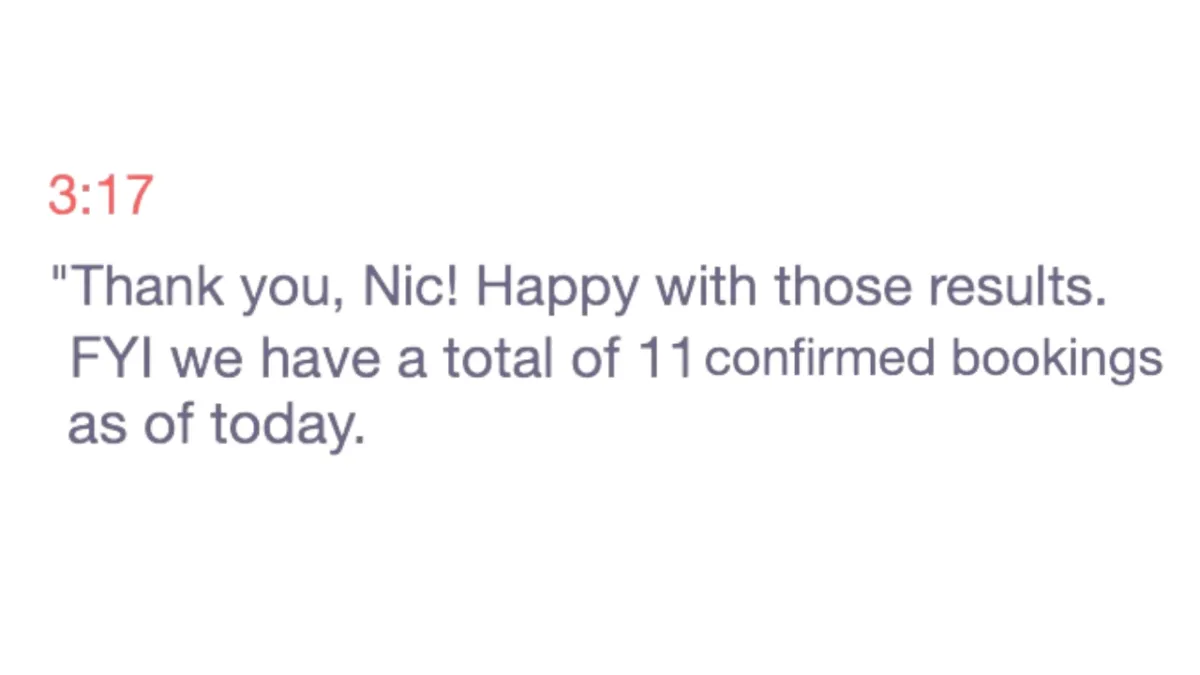This screenshot has height=675, width=1200.
Task: Click the number "11" in the message
Action: pyautogui.click(x=665, y=359)
